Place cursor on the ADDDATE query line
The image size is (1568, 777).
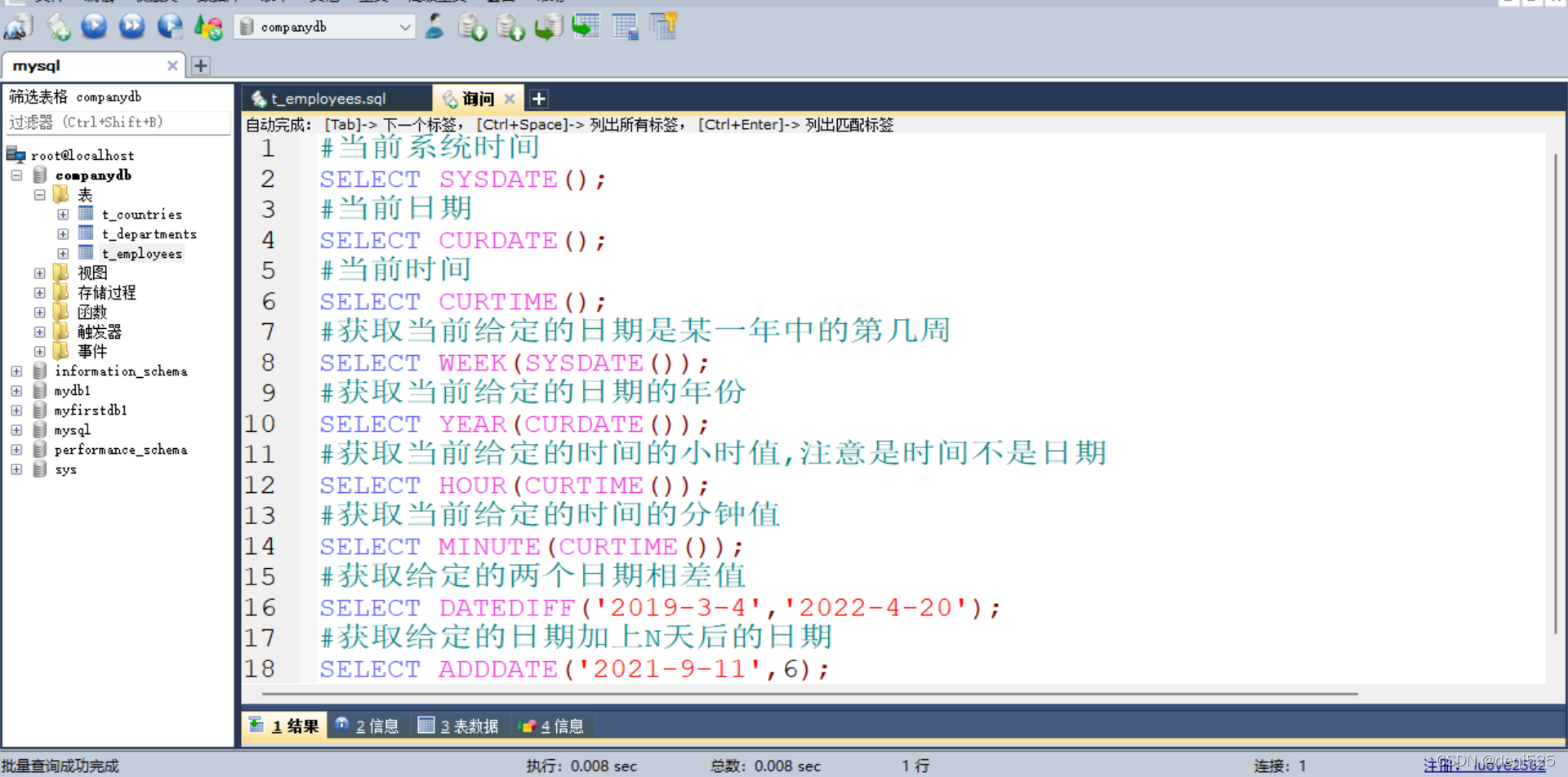[x=575, y=669]
